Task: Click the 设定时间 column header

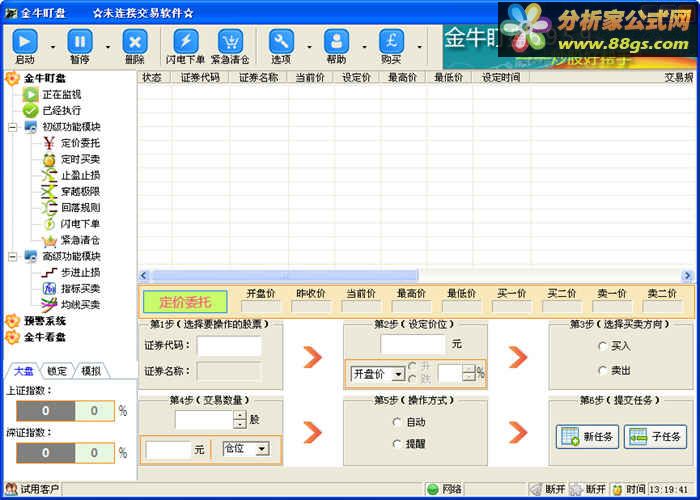Action: pyautogui.click(x=501, y=77)
